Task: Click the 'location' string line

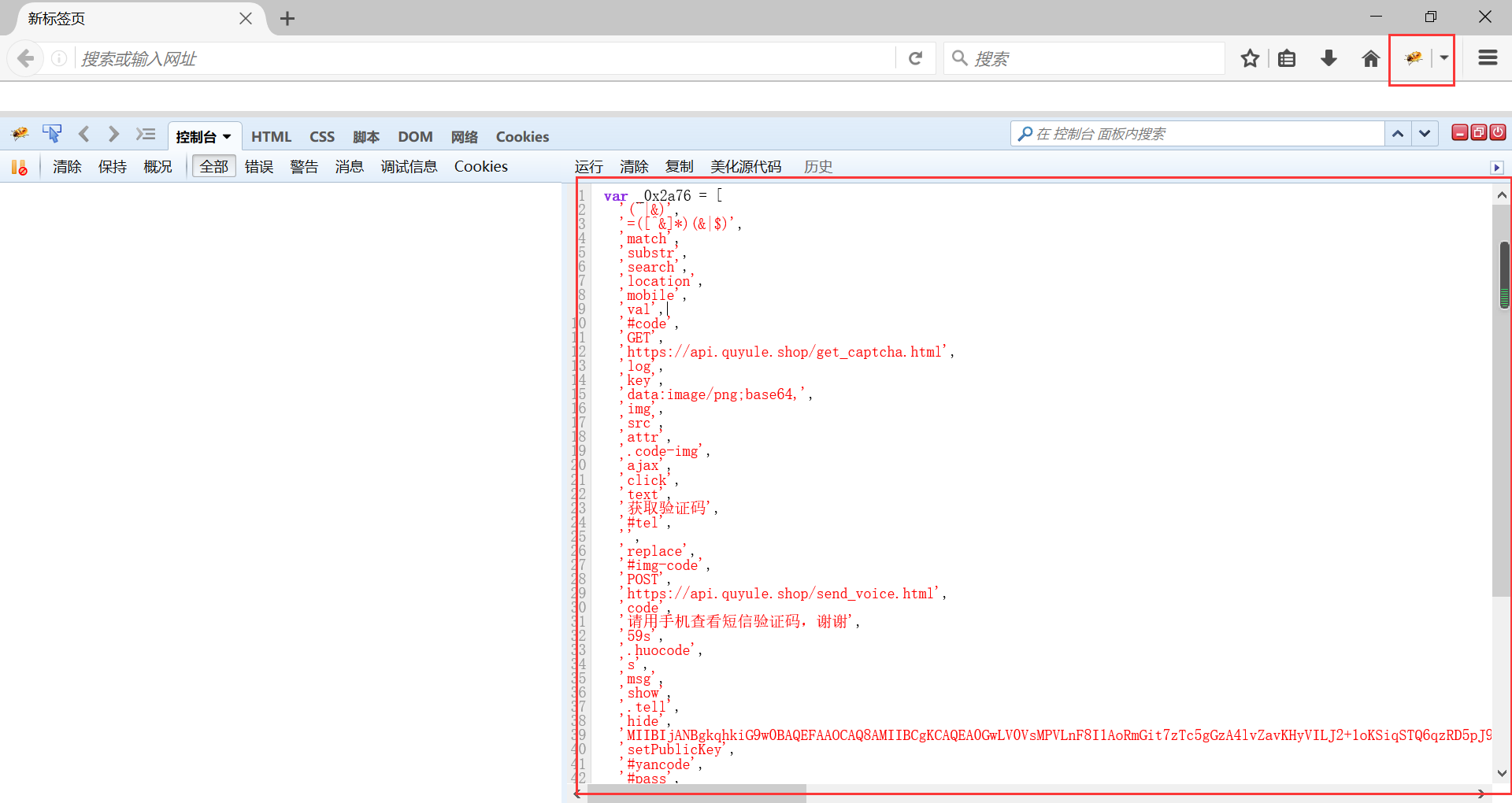Action: [x=661, y=281]
